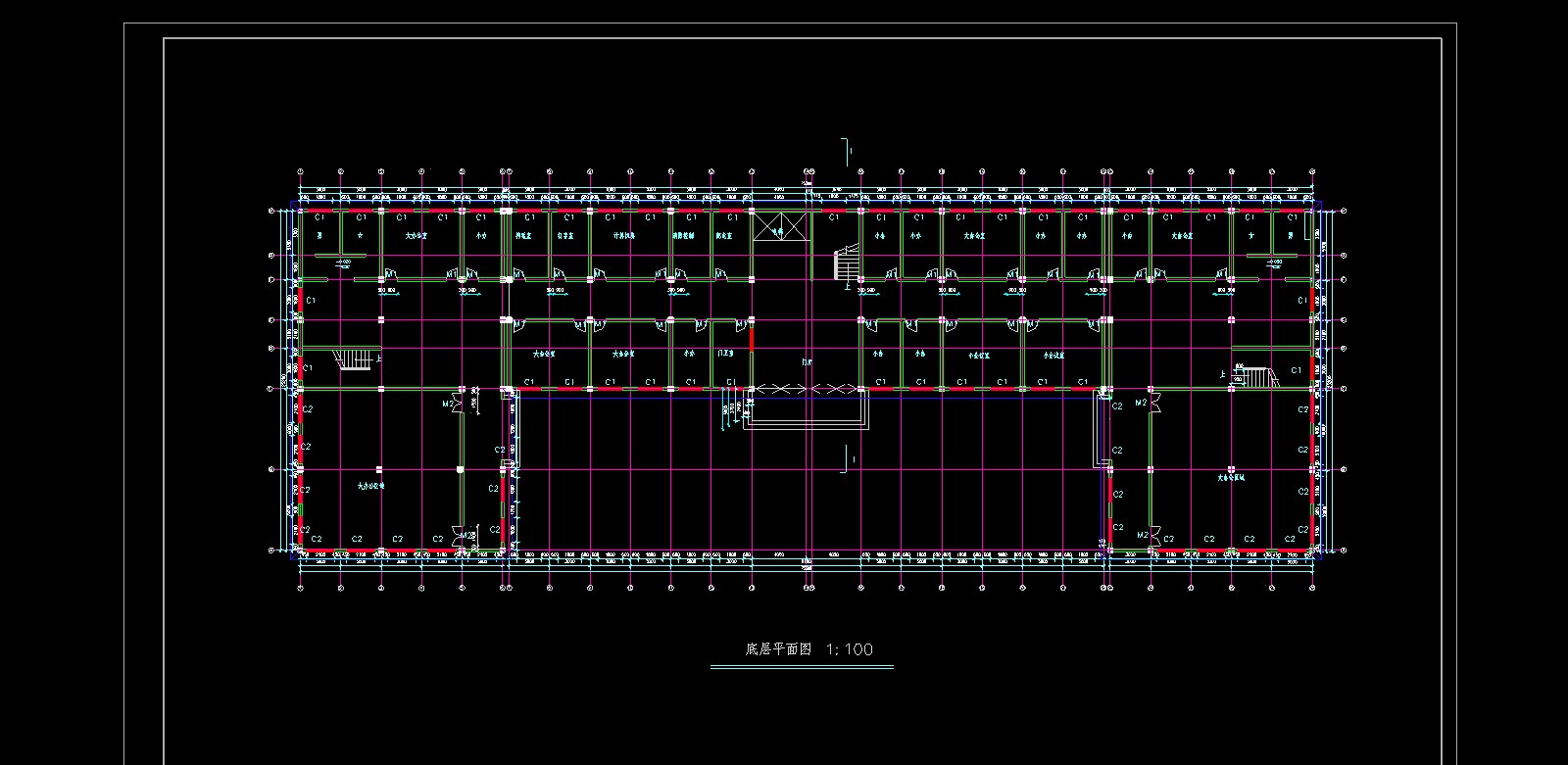Select the top-left elevation mark -0.030
This screenshot has width=1568, height=765.
coord(343,263)
